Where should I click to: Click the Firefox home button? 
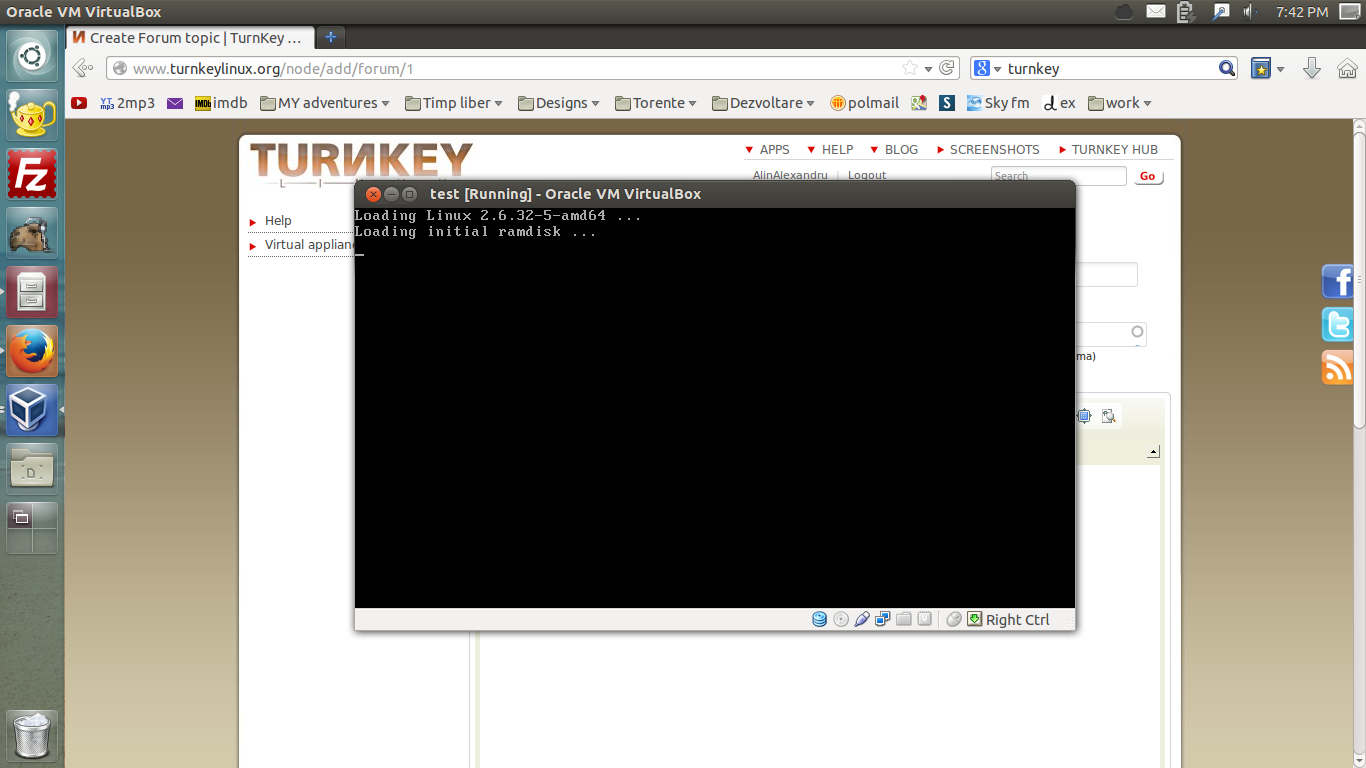pos(1347,68)
